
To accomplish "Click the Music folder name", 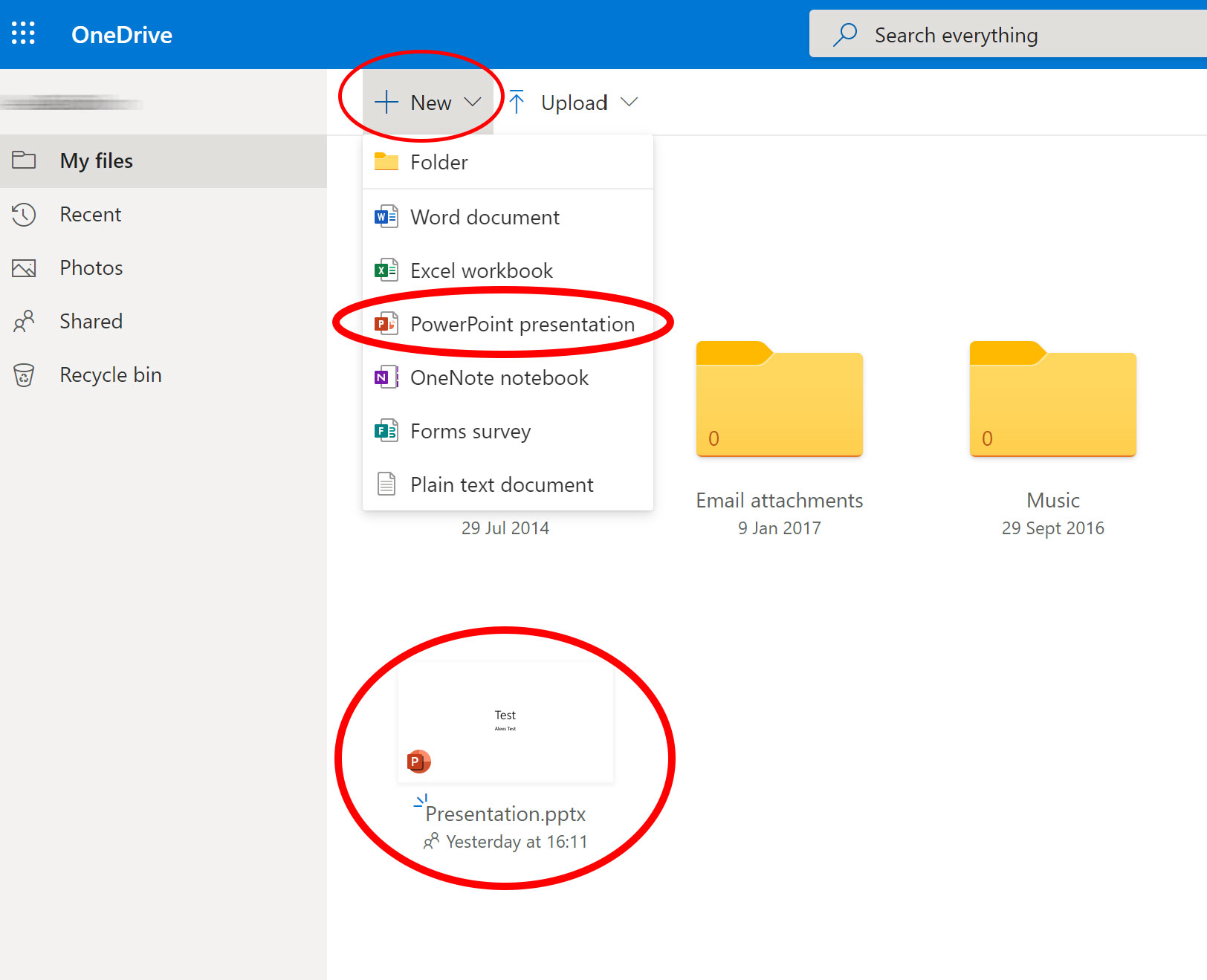I will [x=1053, y=501].
